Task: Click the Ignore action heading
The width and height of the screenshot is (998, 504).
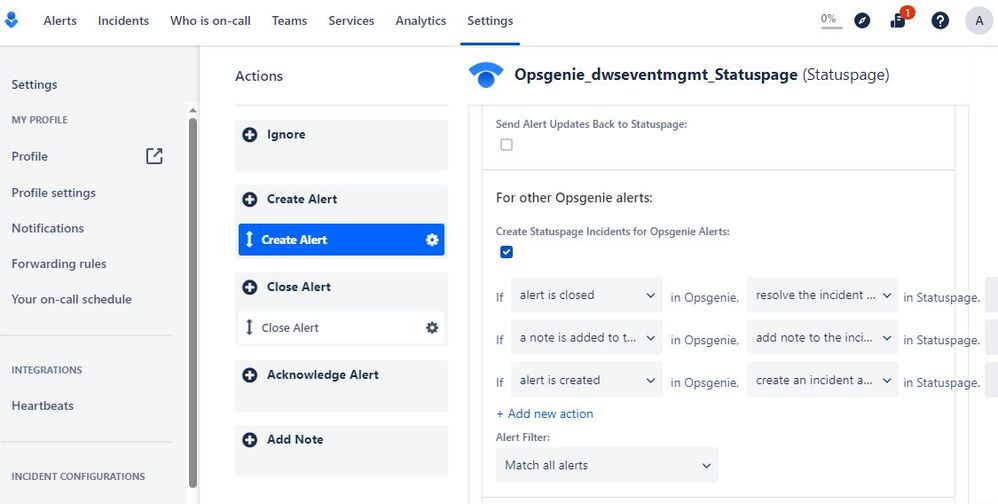Action: tap(286, 134)
